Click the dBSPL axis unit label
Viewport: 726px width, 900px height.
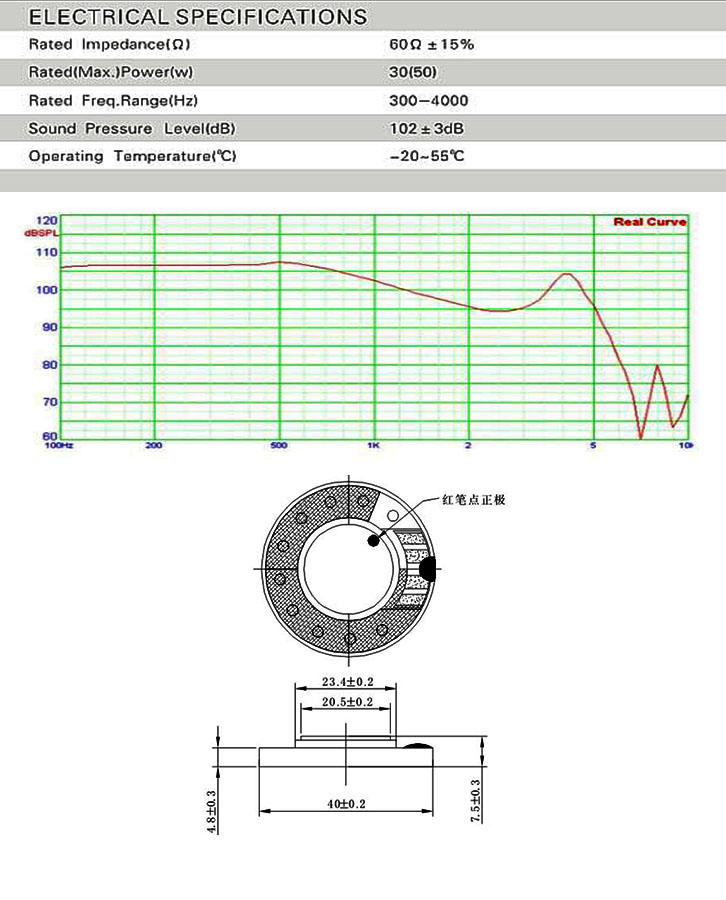42,232
